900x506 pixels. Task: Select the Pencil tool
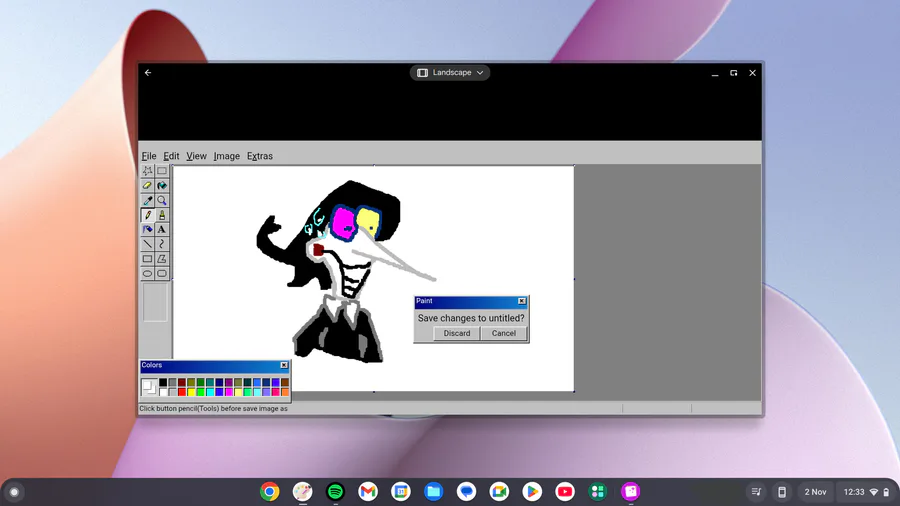click(148, 215)
